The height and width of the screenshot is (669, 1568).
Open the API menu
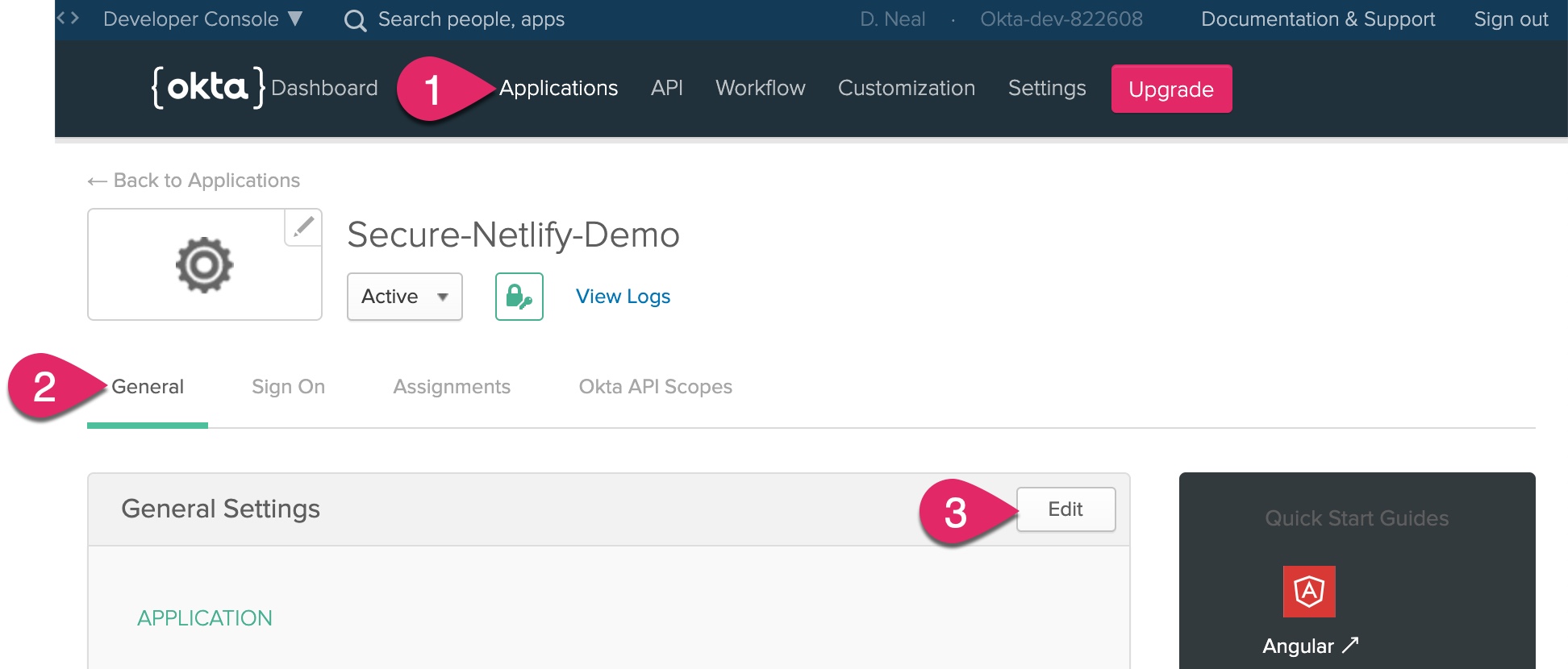666,88
